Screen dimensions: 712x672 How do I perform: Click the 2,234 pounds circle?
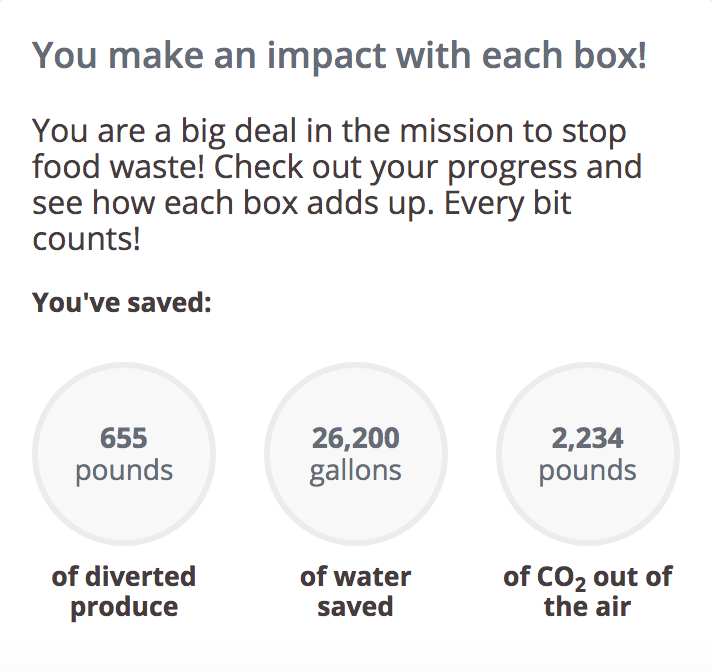[x=588, y=454]
